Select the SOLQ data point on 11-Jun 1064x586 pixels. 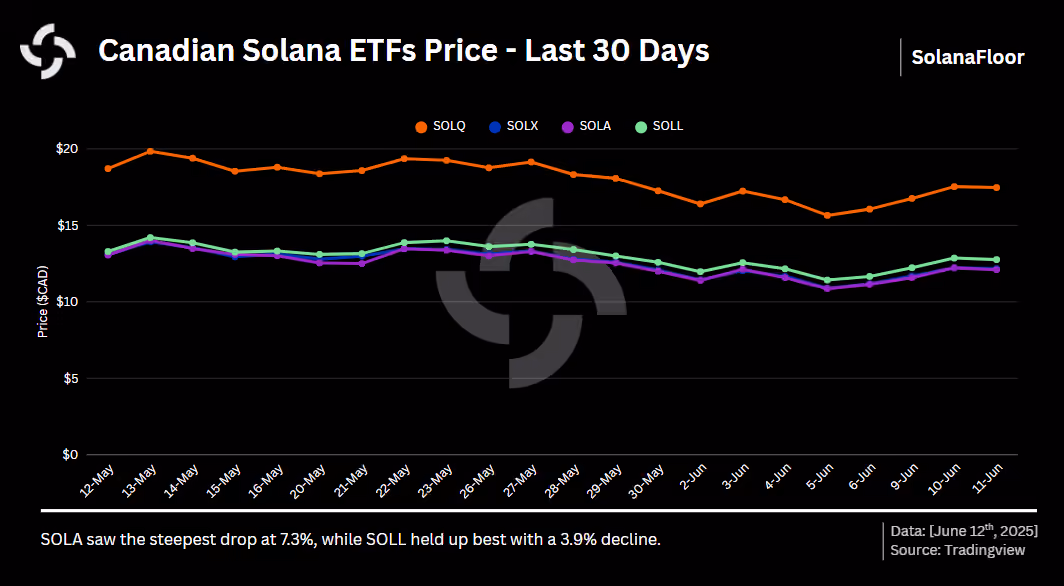click(x=996, y=187)
